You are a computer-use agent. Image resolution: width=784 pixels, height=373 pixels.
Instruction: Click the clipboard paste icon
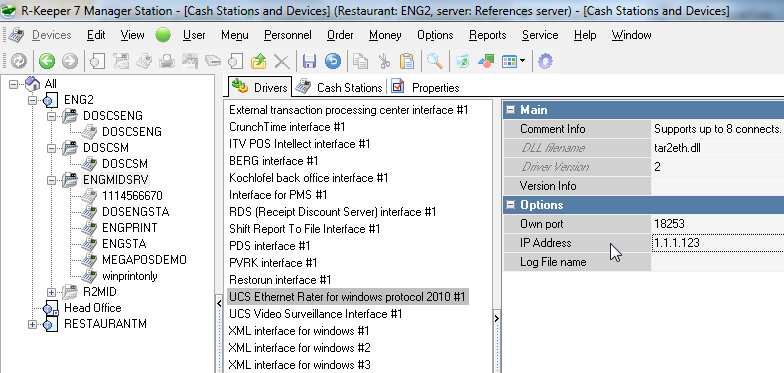(407, 61)
